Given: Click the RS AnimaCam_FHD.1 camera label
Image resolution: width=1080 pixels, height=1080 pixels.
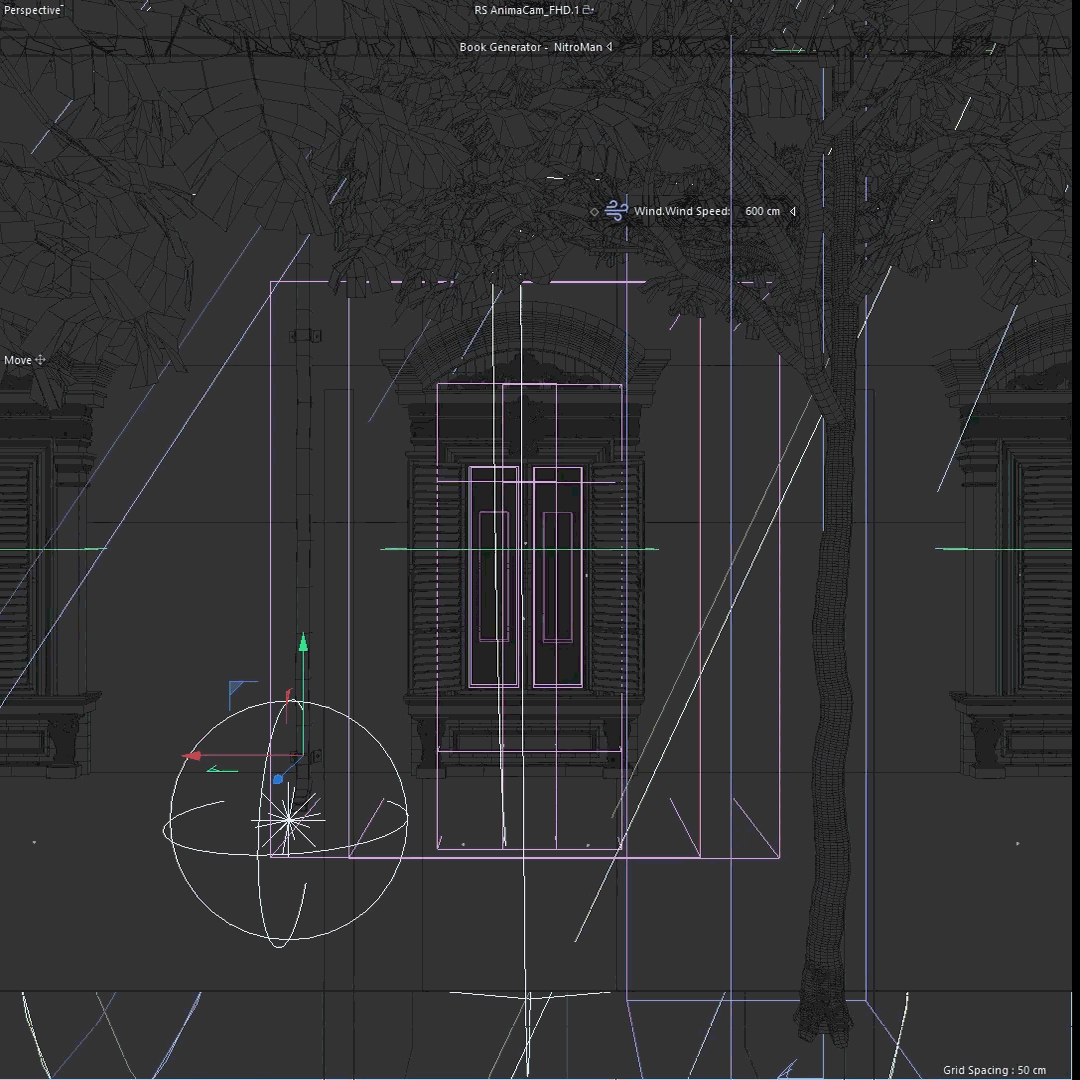Looking at the screenshot, I should 527,10.
